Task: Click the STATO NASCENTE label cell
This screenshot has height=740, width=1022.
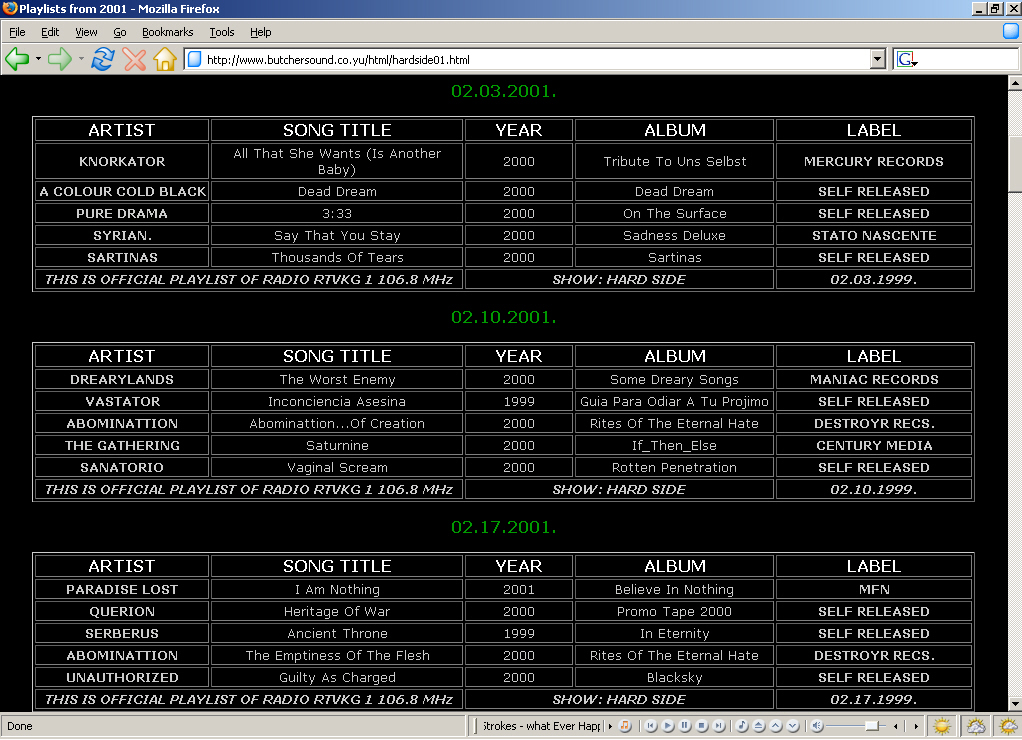Action: tap(873, 235)
